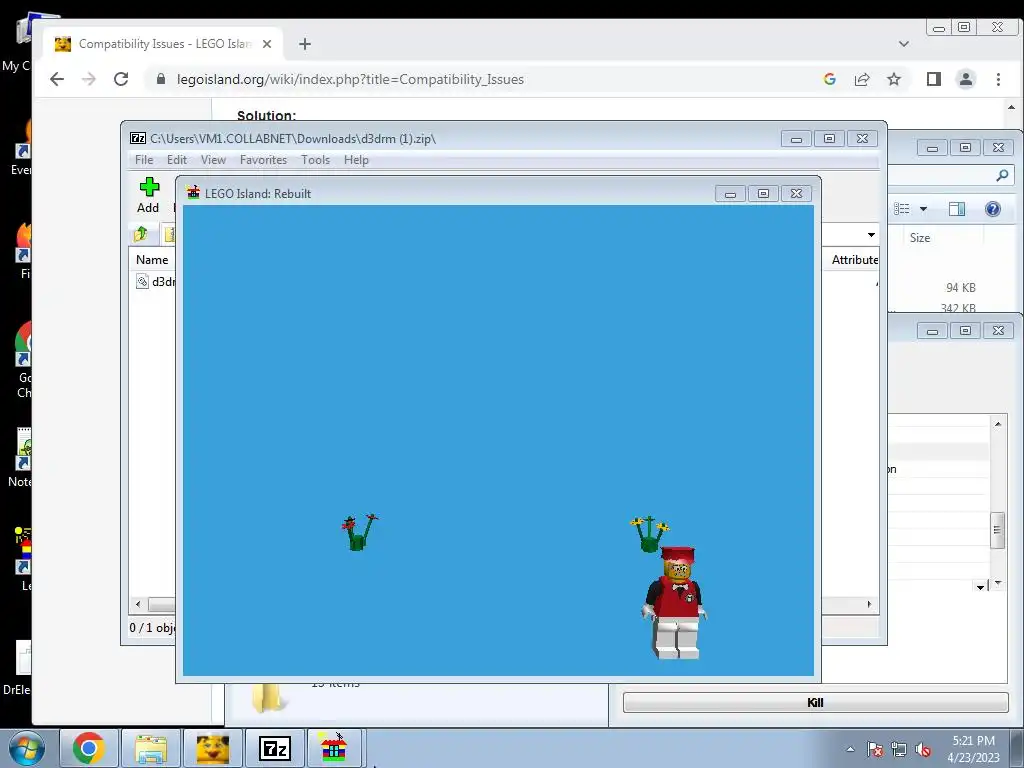Image resolution: width=1024 pixels, height=768 pixels.
Task: Open Chrome three-dot menu
Action: click(x=998, y=79)
